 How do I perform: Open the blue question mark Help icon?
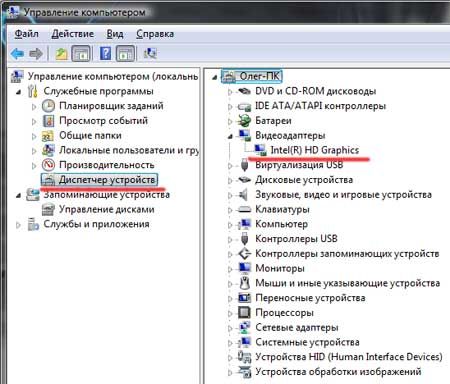tap(105, 53)
